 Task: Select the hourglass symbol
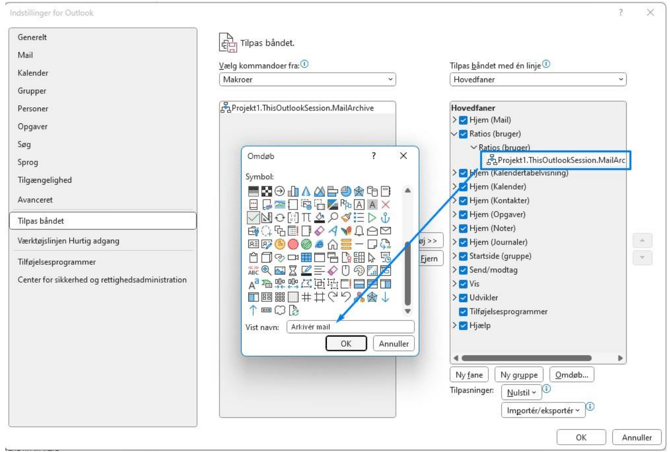coord(293,270)
